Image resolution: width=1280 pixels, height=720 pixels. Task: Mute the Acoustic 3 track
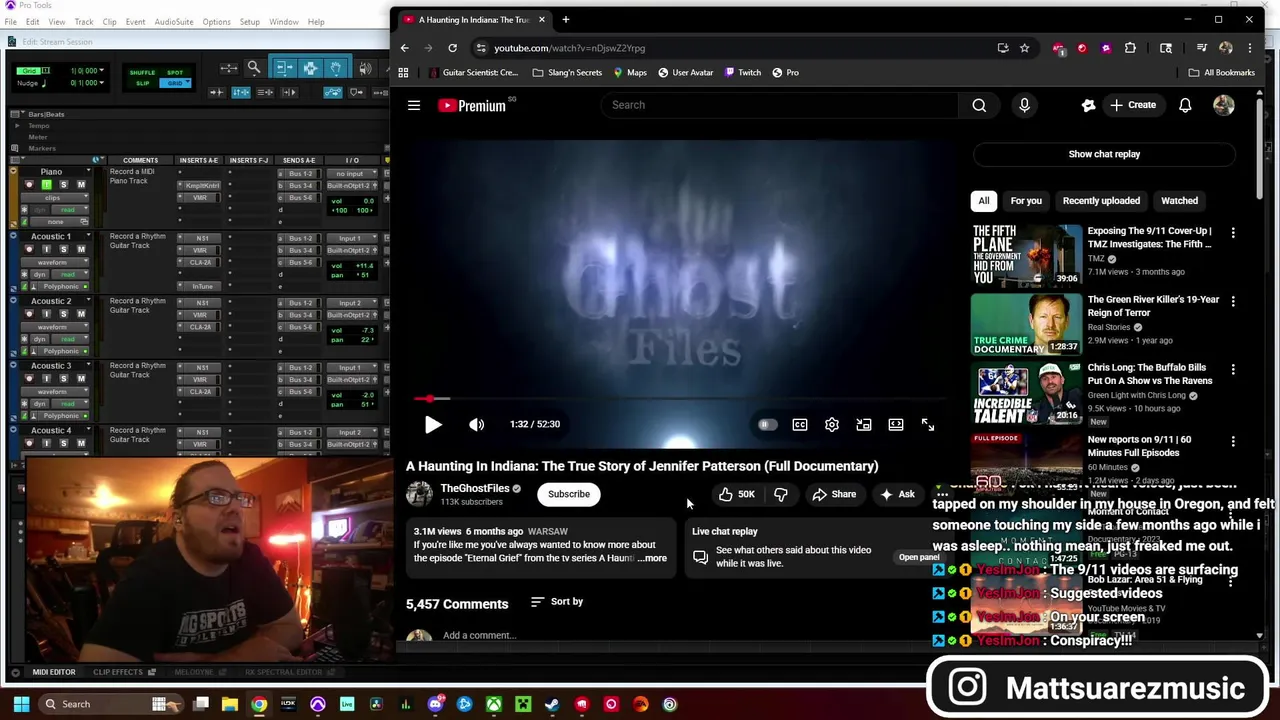click(81, 379)
